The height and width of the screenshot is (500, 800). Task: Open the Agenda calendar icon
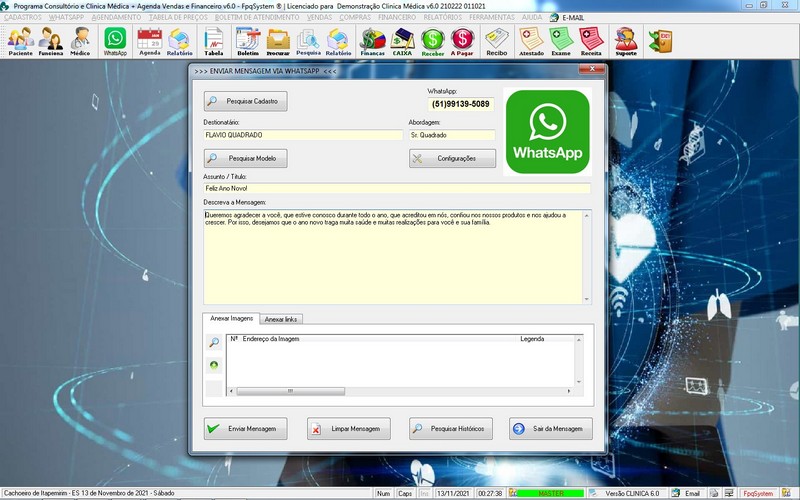149,40
